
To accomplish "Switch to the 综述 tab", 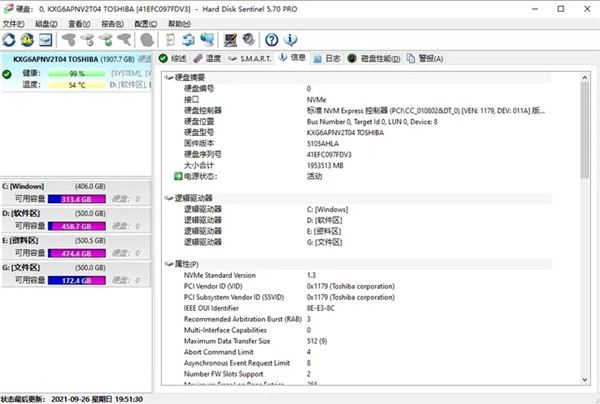I will [173, 59].
